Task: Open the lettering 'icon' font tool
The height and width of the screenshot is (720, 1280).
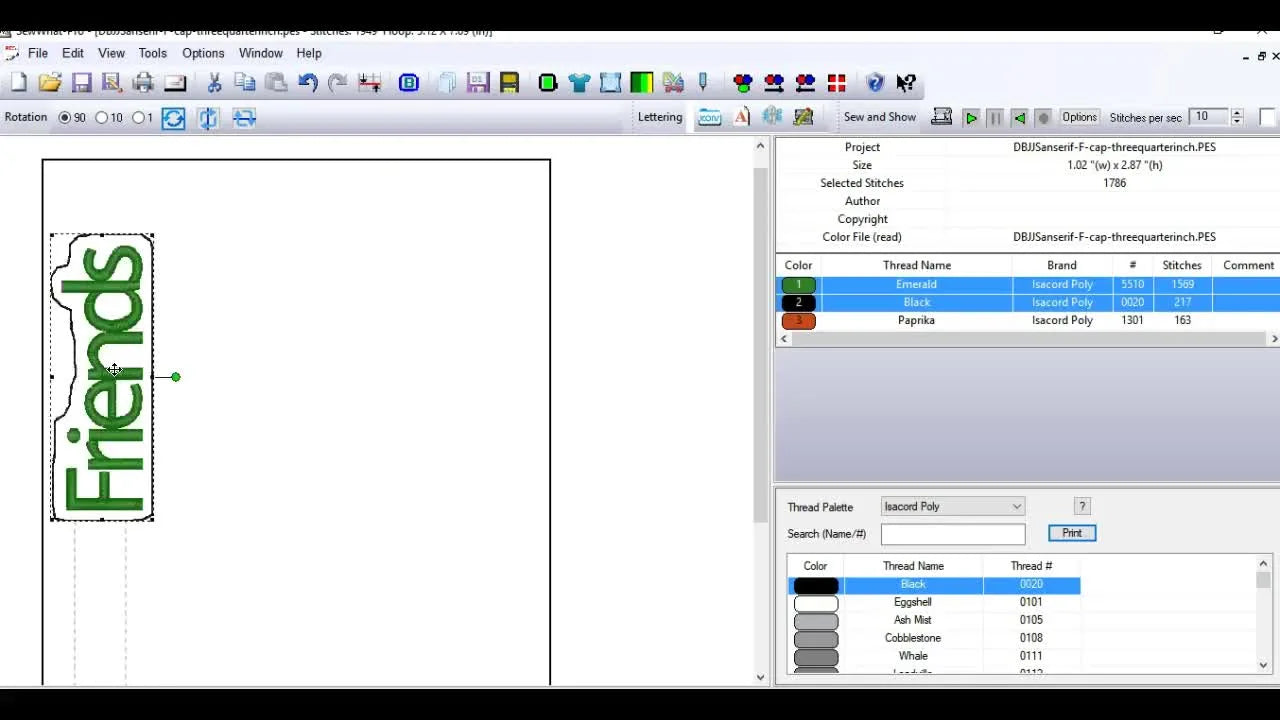Action: click(x=709, y=117)
